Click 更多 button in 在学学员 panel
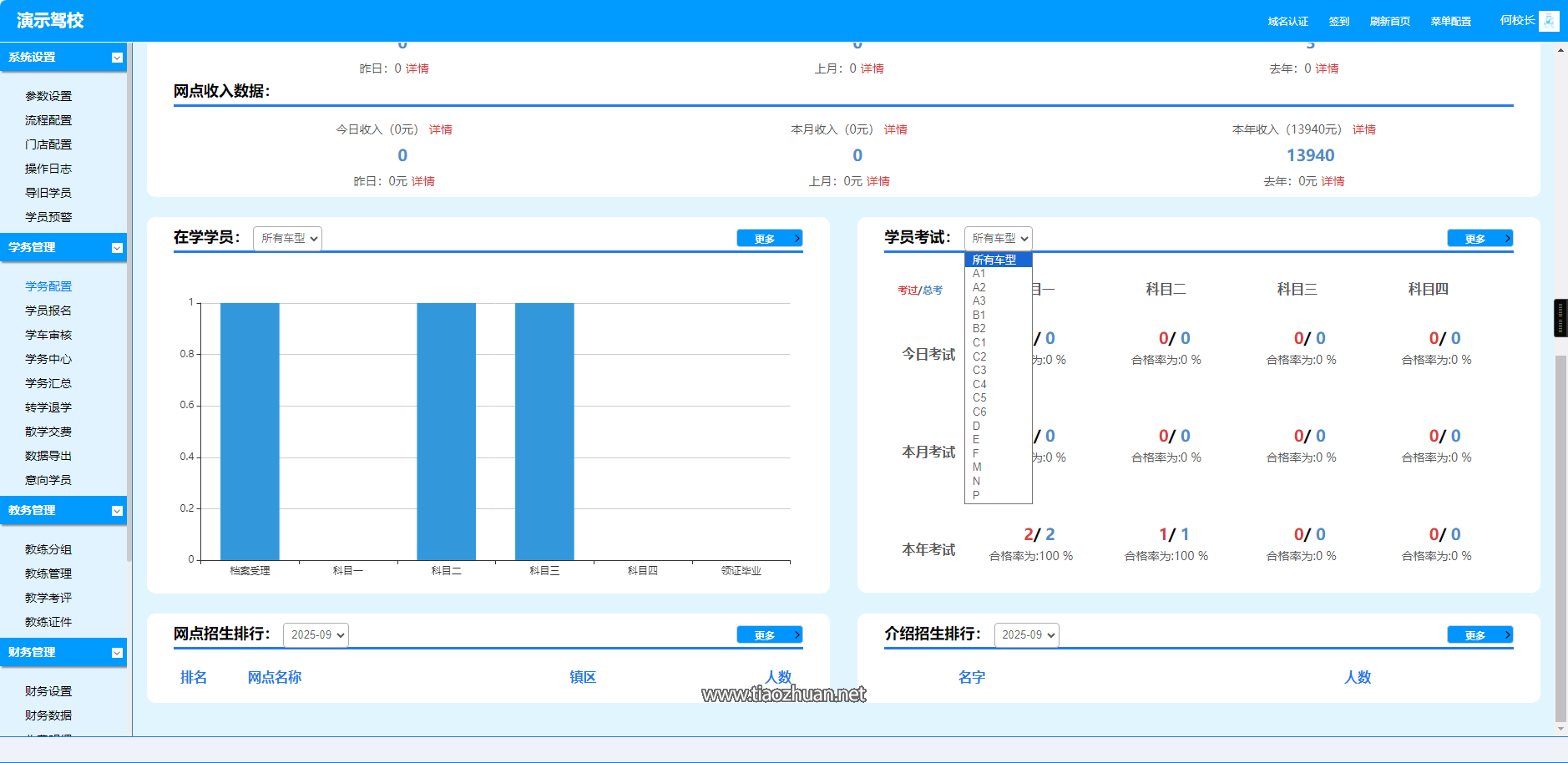 770,239
